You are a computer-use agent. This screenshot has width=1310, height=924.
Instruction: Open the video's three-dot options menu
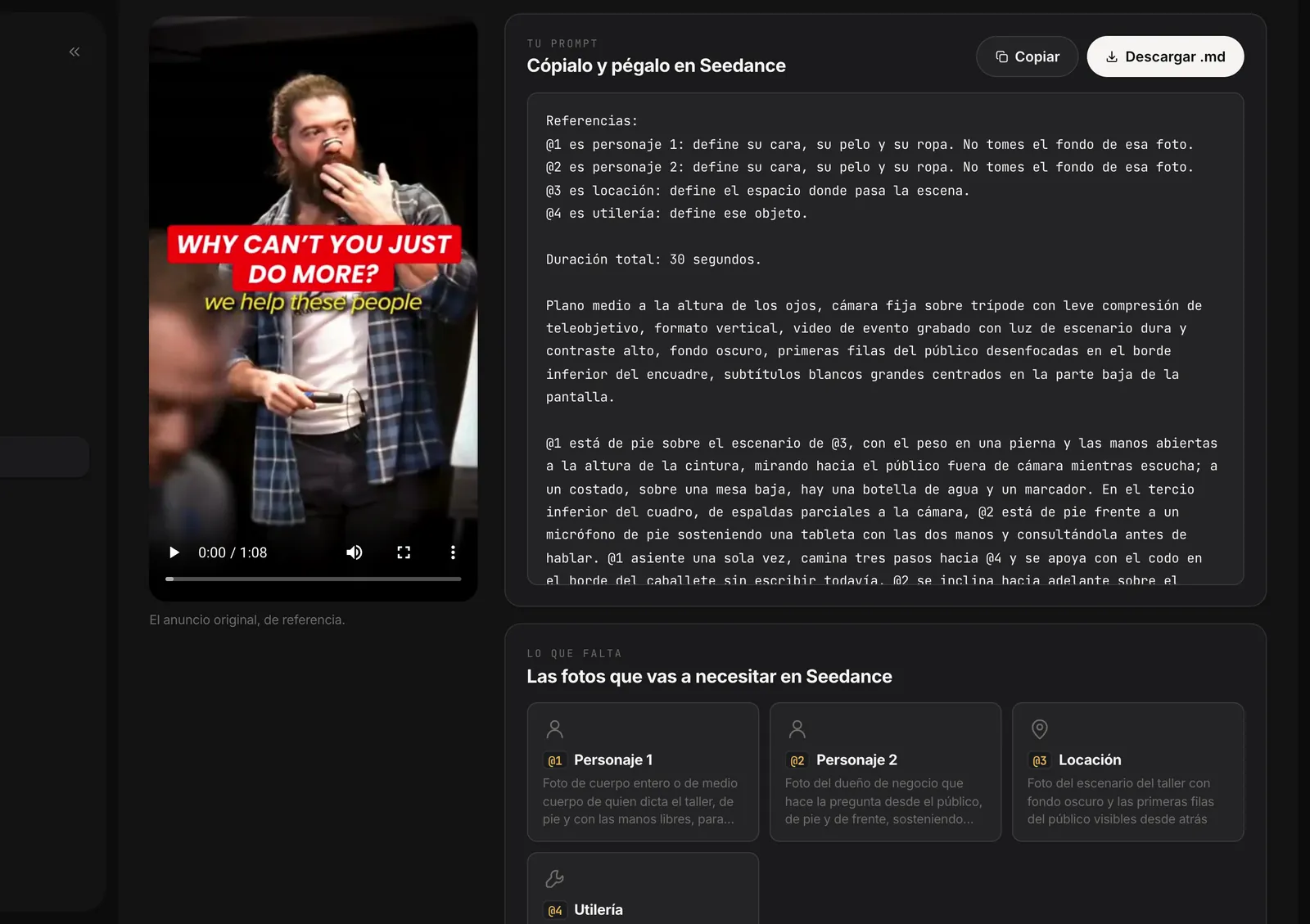tap(453, 552)
